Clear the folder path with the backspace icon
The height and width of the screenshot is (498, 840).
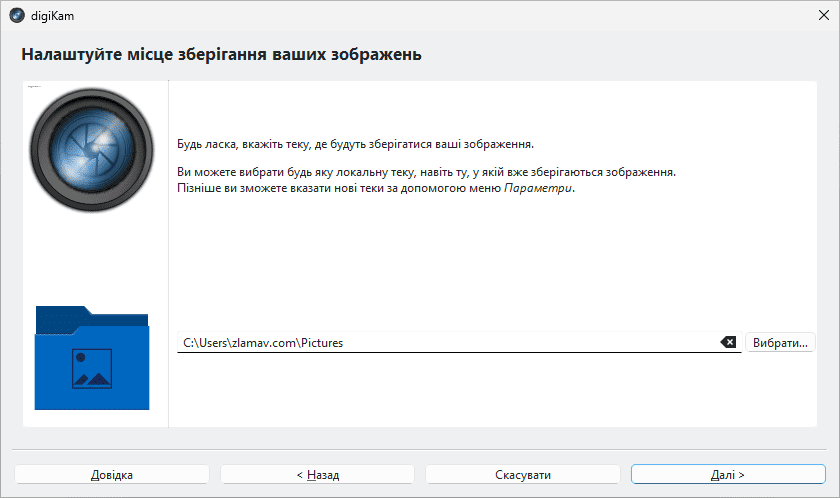tap(728, 343)
